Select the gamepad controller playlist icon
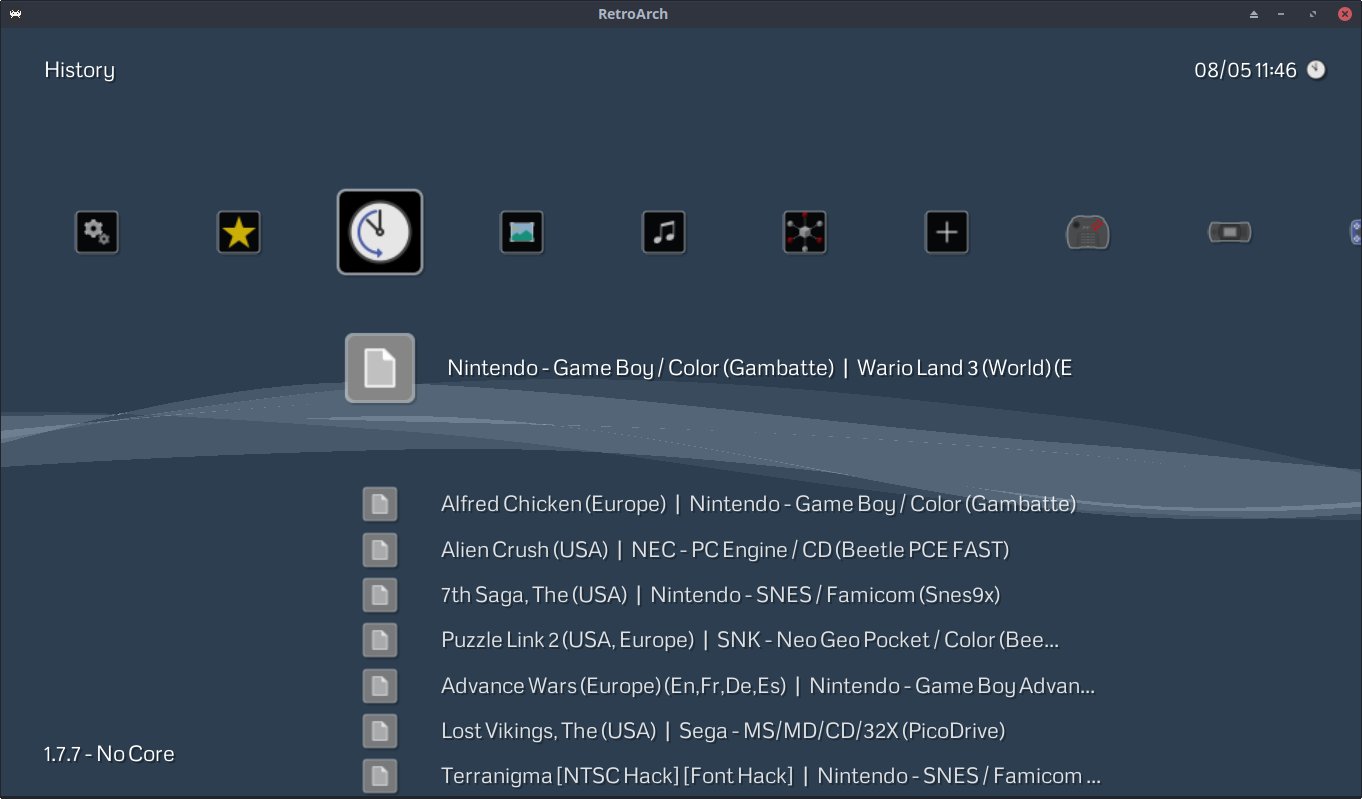Screen dimensions: 1362x799 [x=1088, y=233]
